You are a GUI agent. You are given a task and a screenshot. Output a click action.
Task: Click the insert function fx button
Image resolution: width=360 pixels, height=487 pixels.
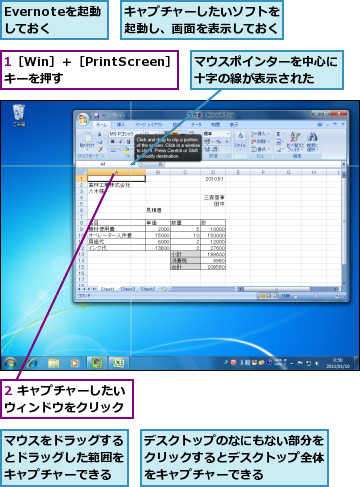[x=160, y=164]
